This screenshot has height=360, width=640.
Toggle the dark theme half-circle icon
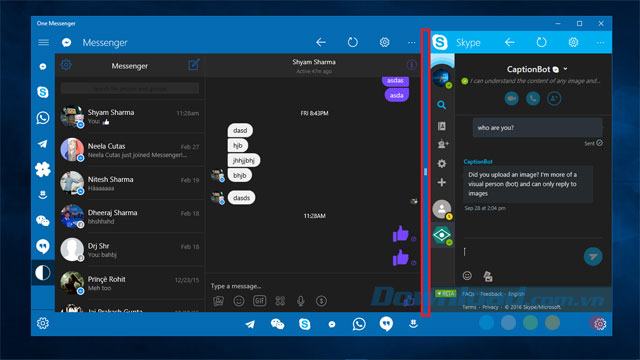43,273
